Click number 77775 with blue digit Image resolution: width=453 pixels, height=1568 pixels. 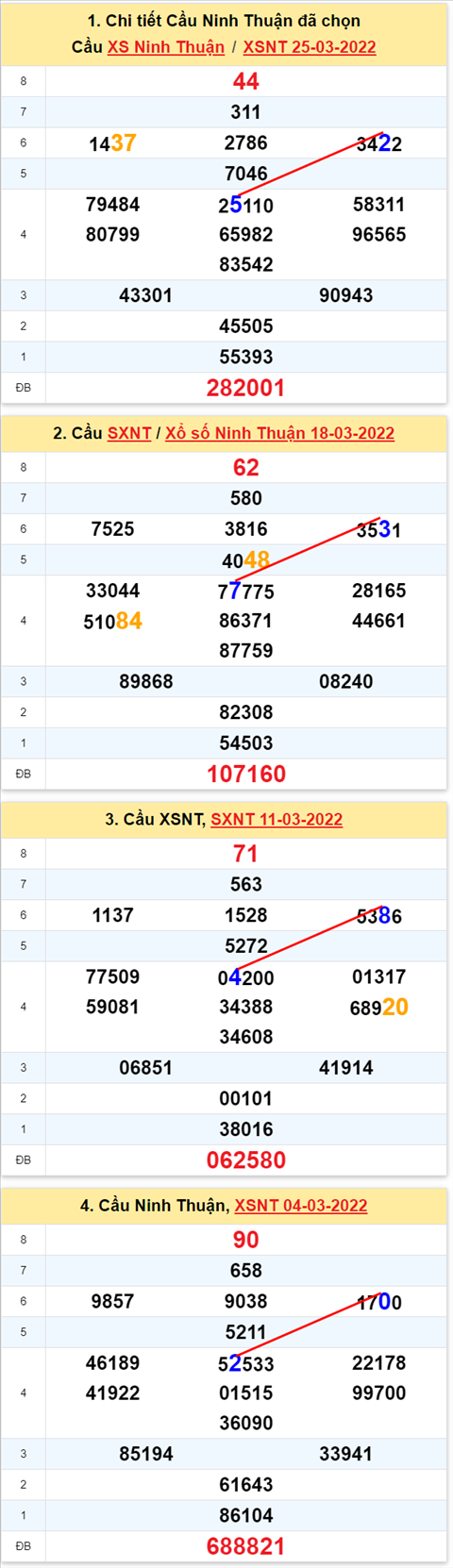245,591
